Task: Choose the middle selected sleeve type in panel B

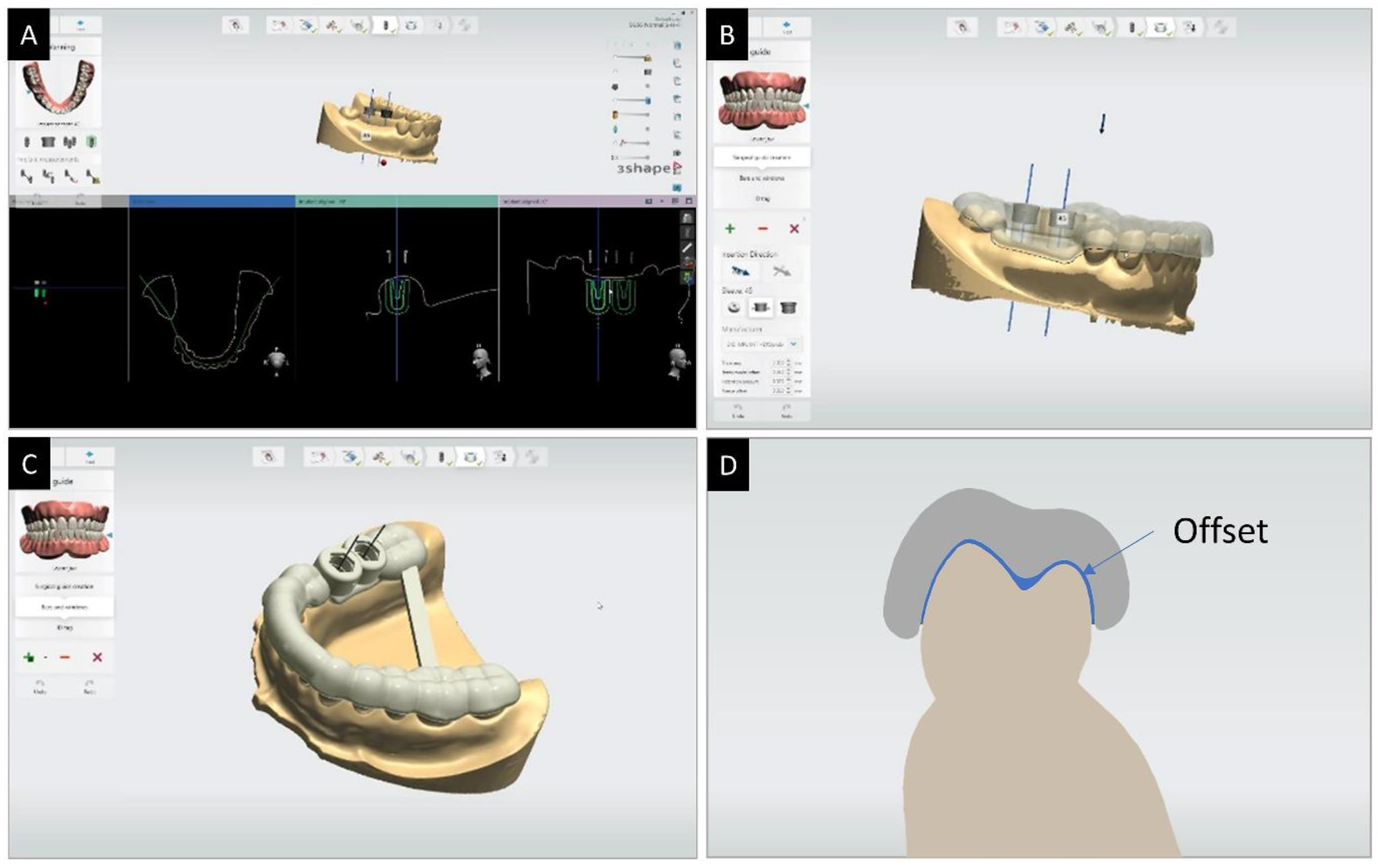Action: [x=760, y=307]
